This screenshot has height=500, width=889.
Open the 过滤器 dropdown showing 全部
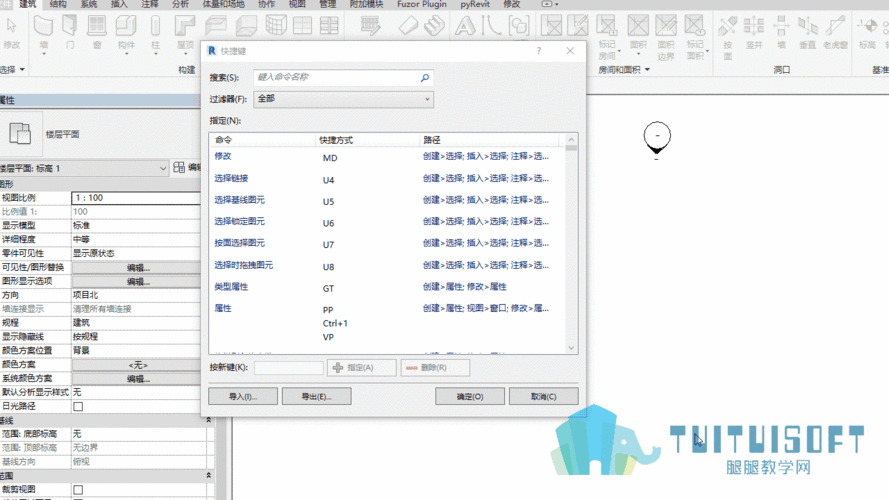pos(343,99)
